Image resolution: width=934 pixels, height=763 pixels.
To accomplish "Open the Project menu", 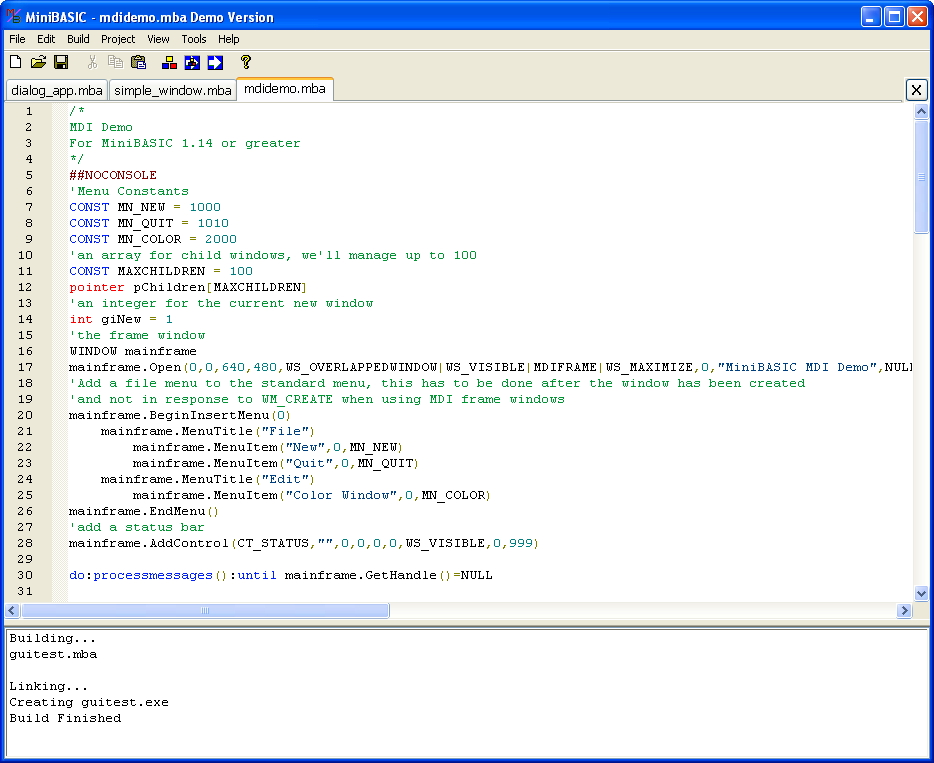I will tap(118, 39).
